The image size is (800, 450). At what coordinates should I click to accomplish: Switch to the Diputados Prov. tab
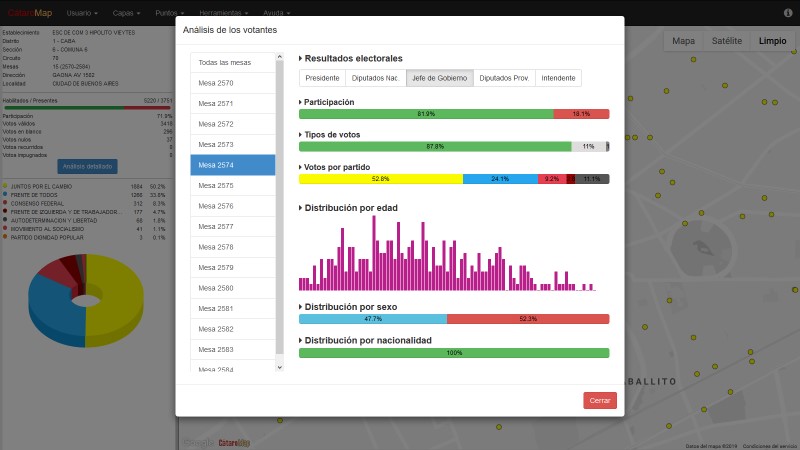(504, 78)
